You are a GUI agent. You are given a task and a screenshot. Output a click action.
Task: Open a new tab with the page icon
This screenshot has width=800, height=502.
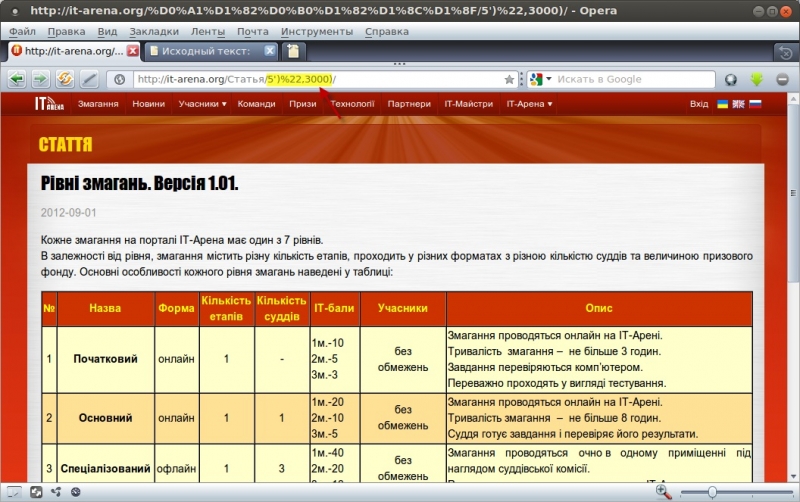(293, 51)
